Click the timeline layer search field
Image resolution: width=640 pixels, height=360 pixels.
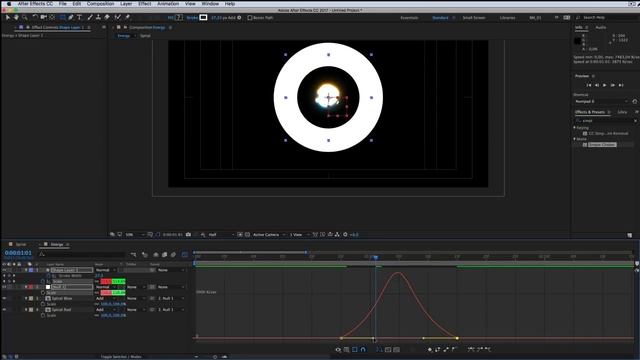coord(82,254)
